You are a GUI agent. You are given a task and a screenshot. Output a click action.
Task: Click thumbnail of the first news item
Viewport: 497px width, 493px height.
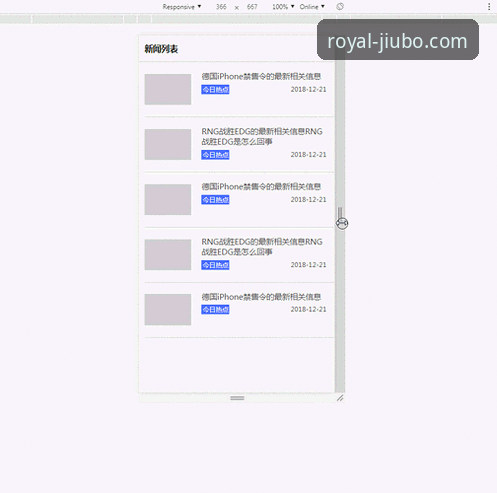click(168, 89)
